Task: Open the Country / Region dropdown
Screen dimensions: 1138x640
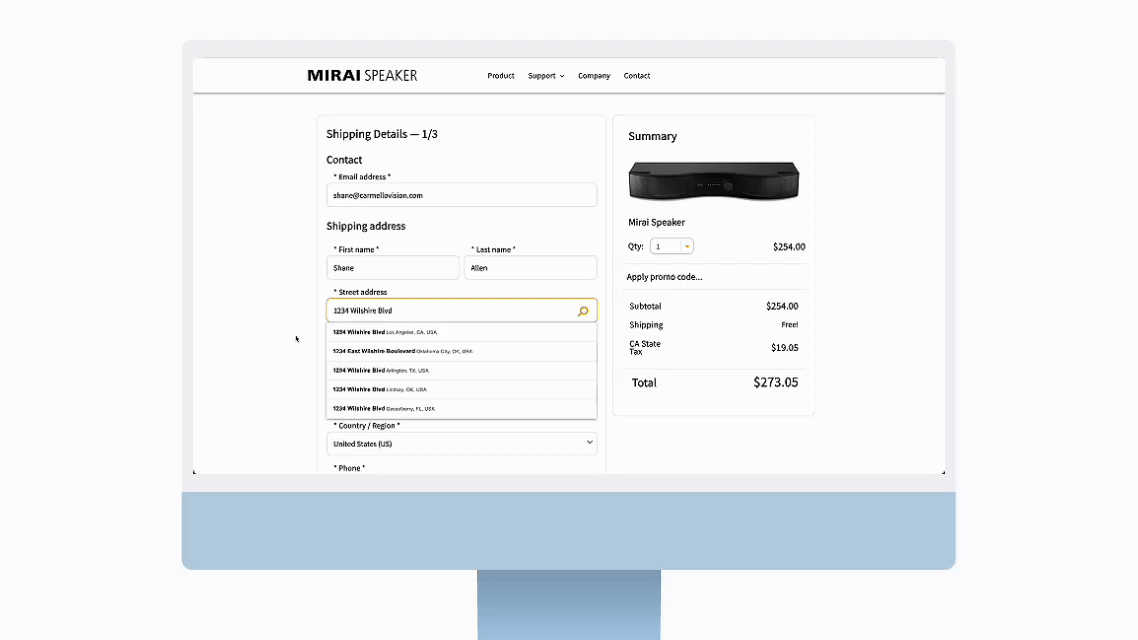Action: coord(462,443)
